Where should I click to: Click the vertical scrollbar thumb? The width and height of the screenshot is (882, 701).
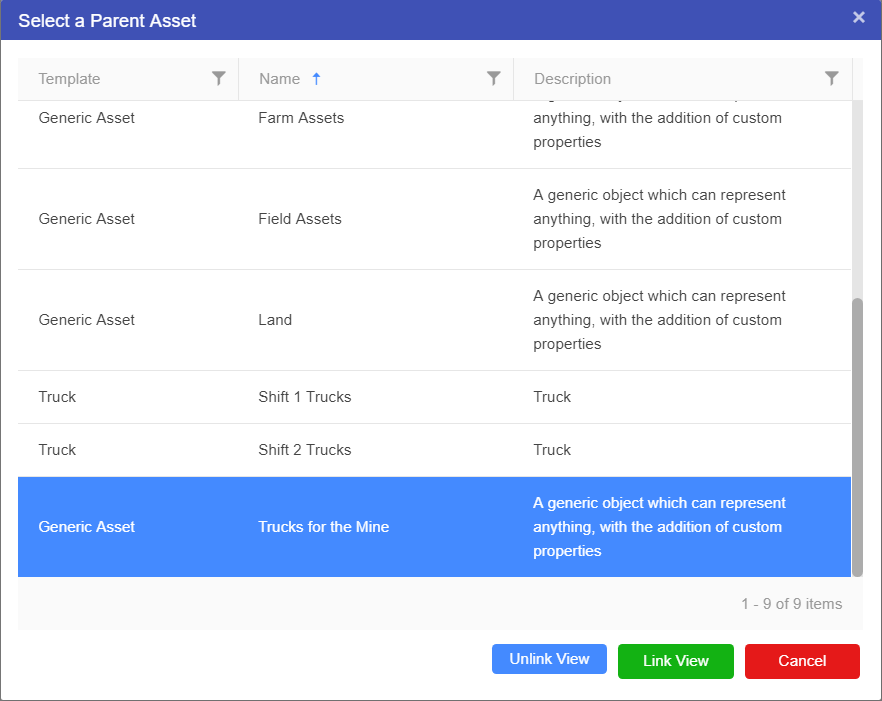pyautogui.click(x=857, y=436)
